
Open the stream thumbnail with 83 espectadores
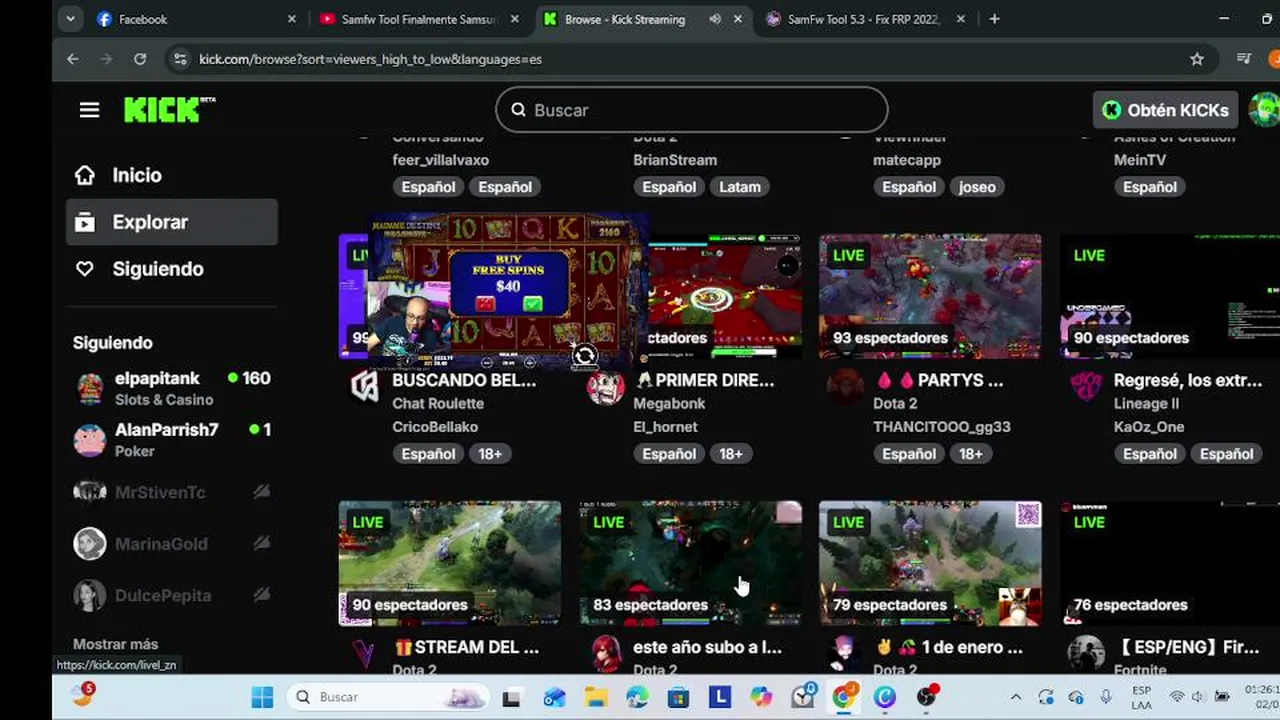(x=690, y=563)
